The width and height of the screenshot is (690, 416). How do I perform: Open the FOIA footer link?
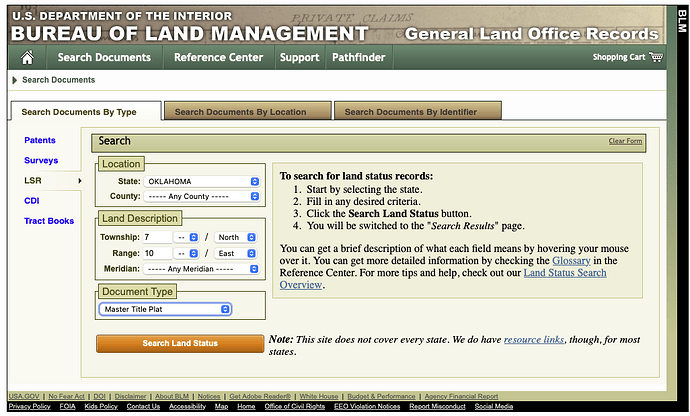[x=67, y=407]
